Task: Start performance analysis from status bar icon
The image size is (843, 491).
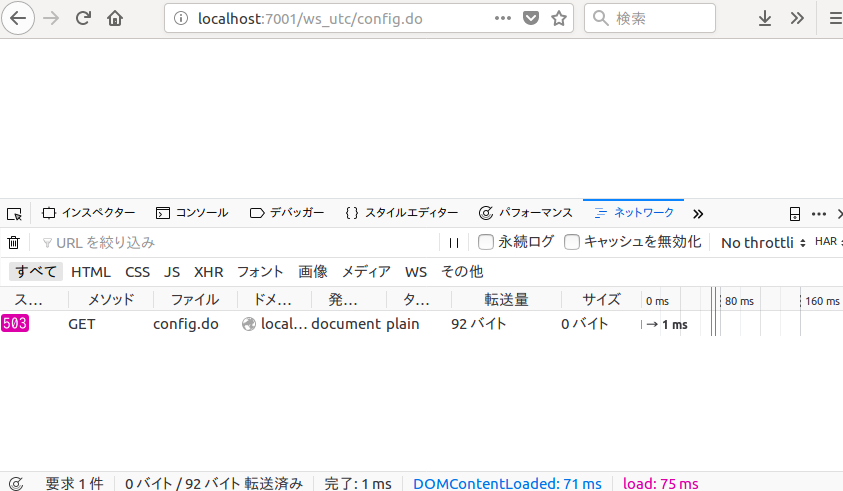Action: 16,483
